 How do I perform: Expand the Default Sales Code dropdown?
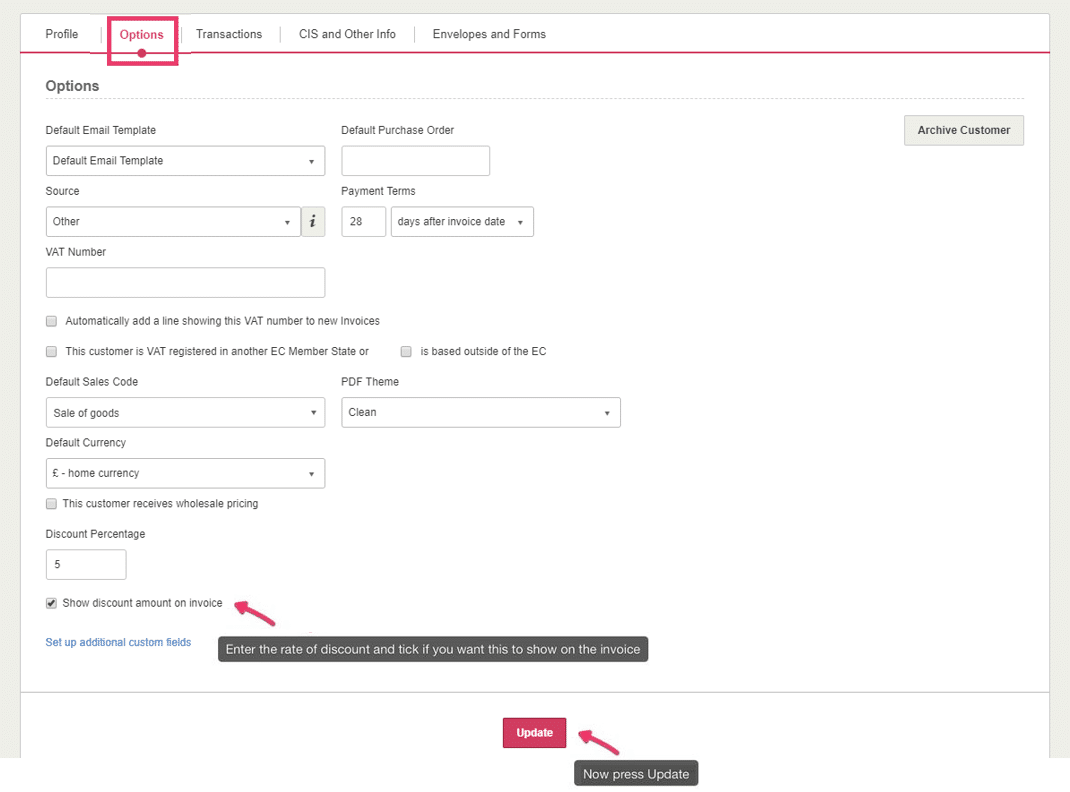point(185,413)
